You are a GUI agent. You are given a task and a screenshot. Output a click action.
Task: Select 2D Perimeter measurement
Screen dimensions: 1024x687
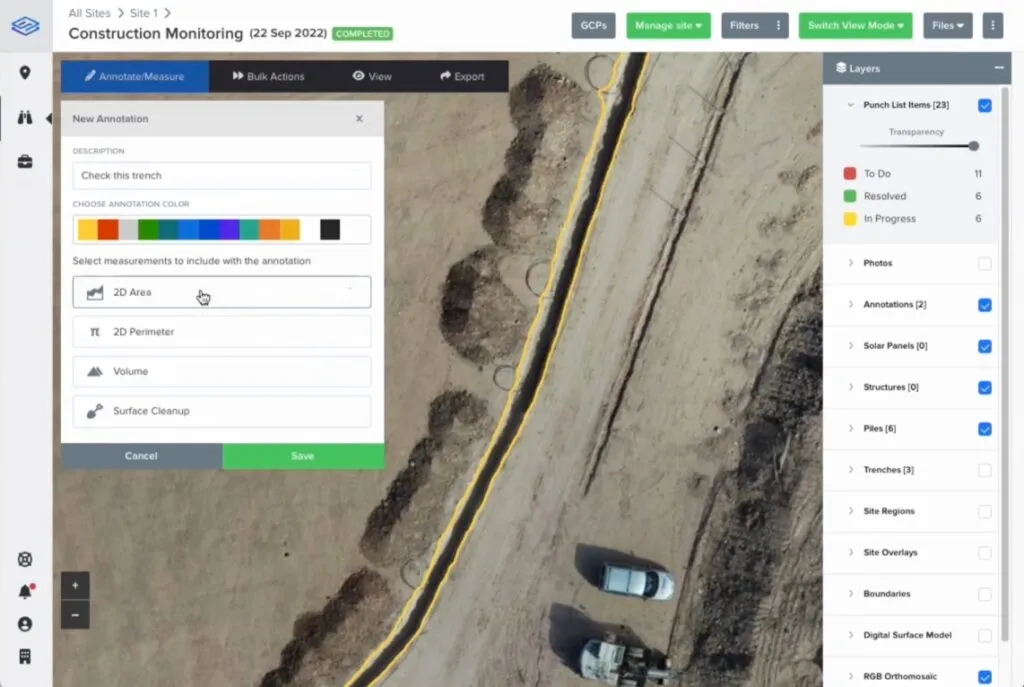(222, 332)
